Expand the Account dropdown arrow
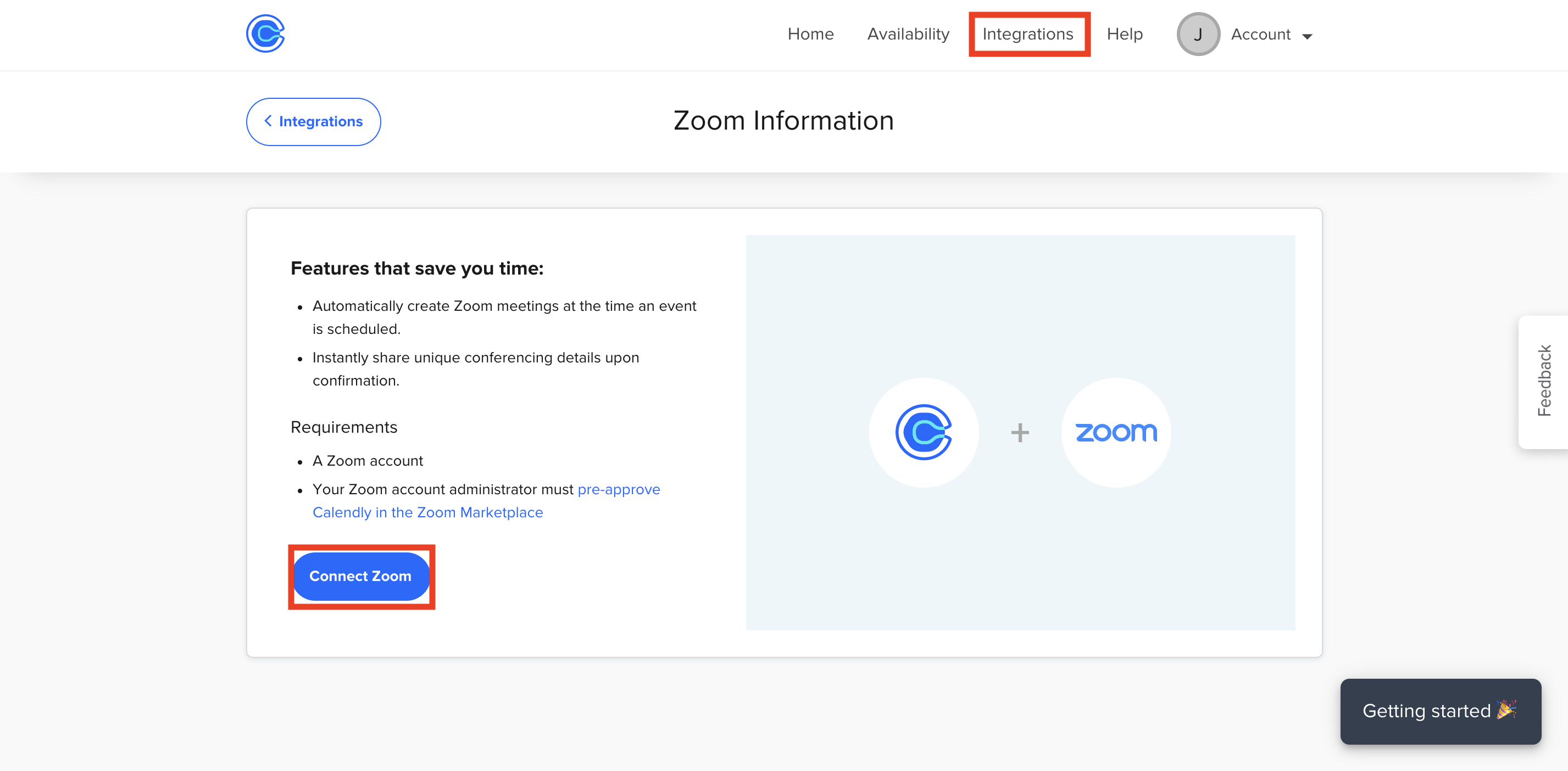The width and height of the screenshot is (1568, 771). [1307, 36]
